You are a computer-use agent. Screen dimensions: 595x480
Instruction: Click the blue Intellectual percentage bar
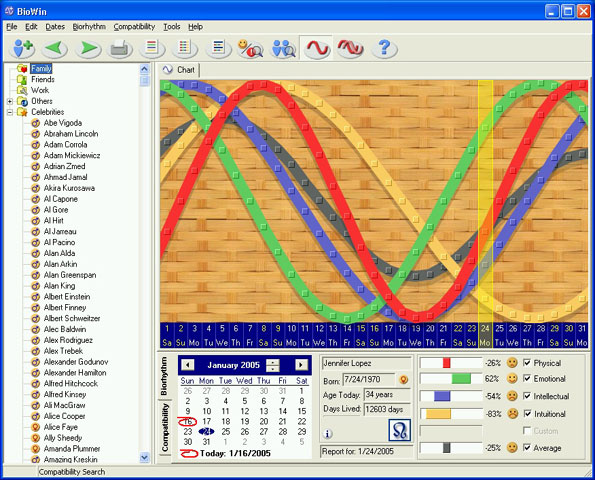pos(442,396)
